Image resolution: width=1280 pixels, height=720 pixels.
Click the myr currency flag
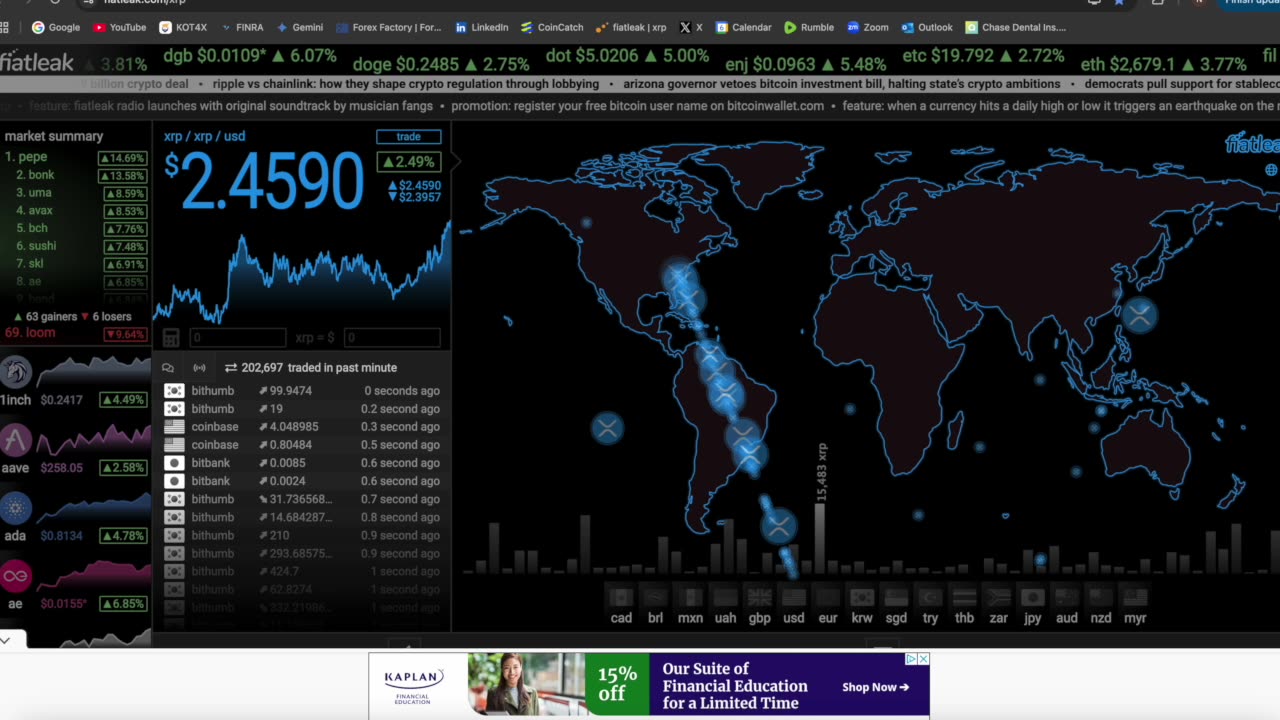1135,597
